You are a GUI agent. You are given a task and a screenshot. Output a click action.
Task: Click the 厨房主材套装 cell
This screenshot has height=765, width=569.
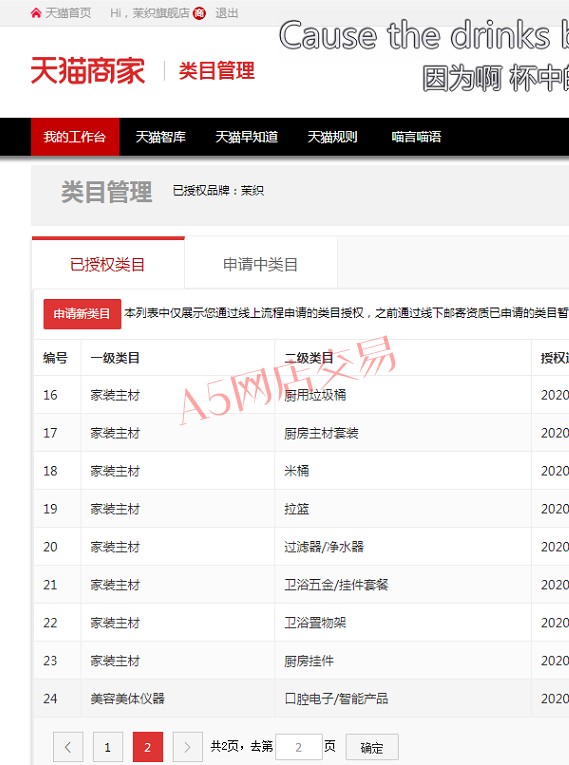tap(322, 433)
